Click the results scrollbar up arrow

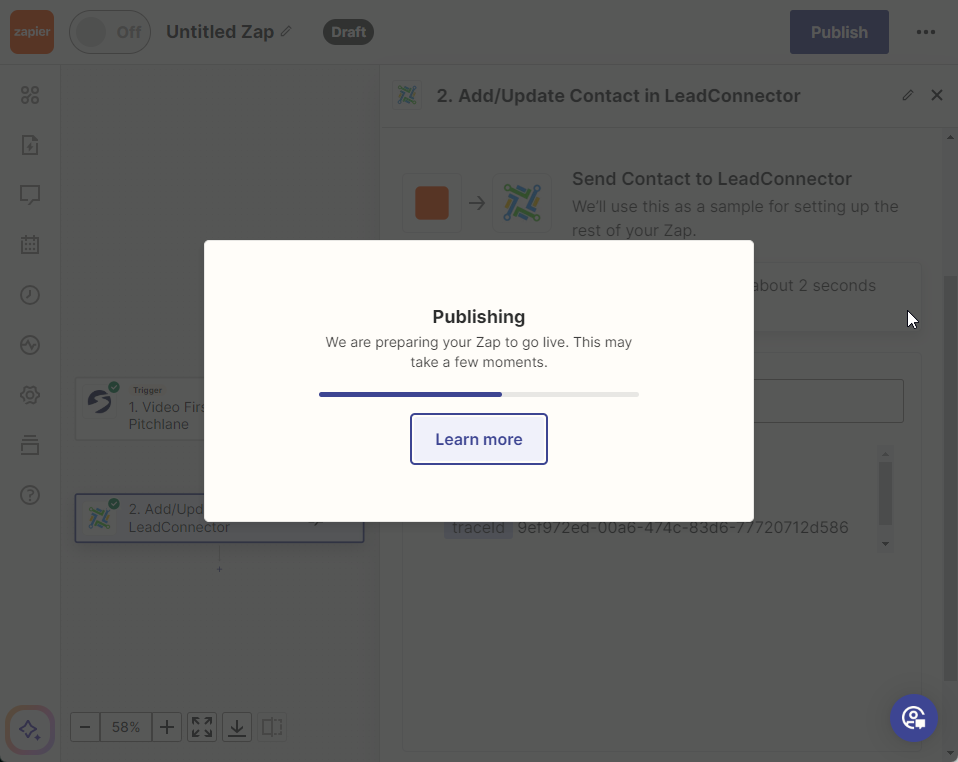pyautogui.click(x=885, y=454)
